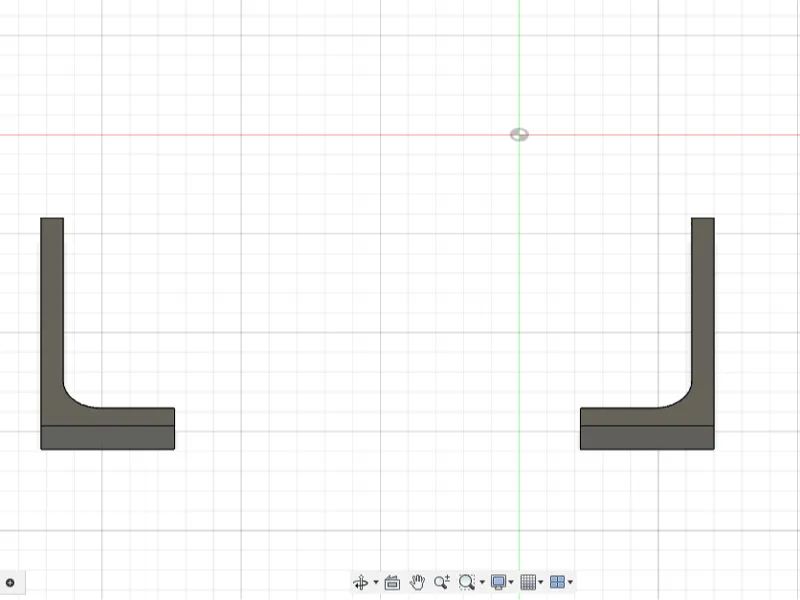Click the circular plus button at bottom-left
The height and width of the screenshot is (600, 800).
tap(10, 583)
